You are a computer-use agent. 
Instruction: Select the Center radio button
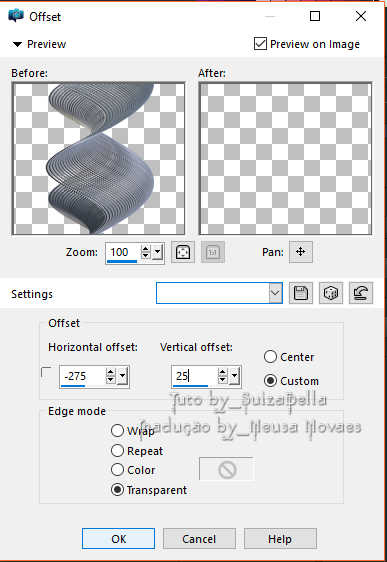[270, 357]
